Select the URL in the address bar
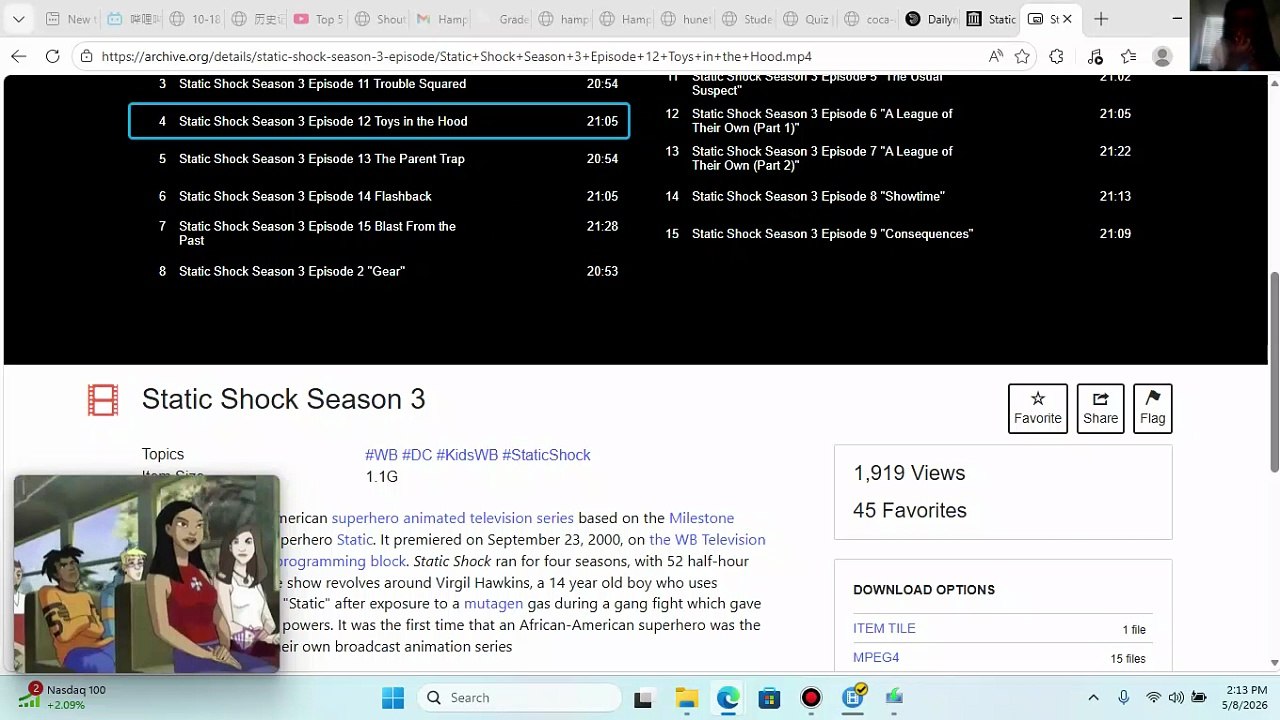The width and height of the screenshot is (1280, 720). tap(456, 57)
